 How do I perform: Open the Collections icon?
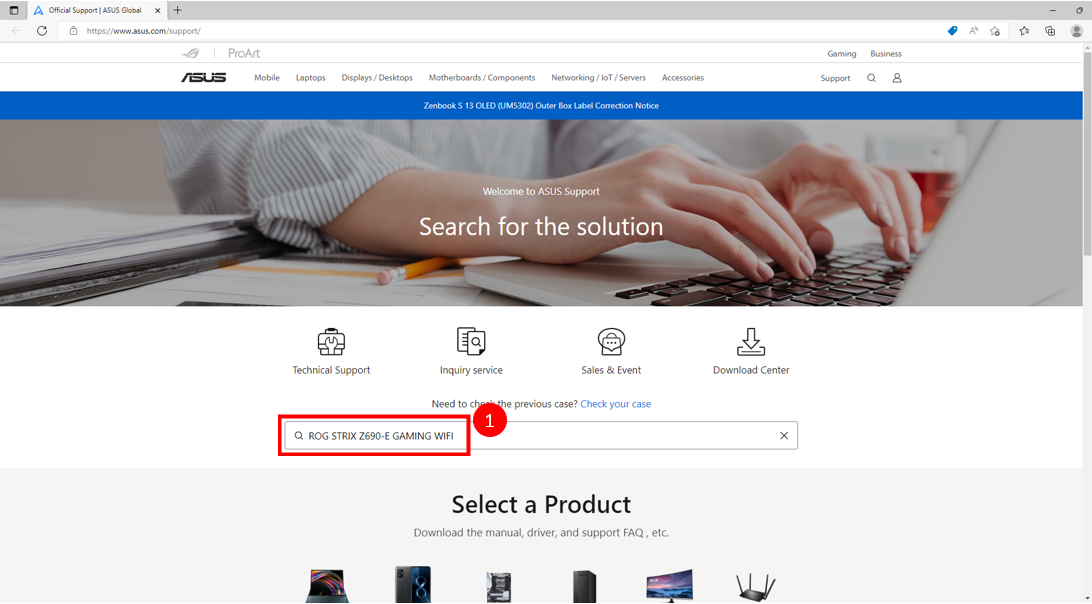pos(1050,31)
